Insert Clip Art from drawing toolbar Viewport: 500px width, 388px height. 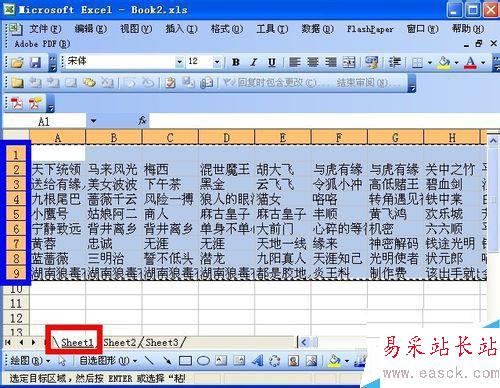(294, 361)
